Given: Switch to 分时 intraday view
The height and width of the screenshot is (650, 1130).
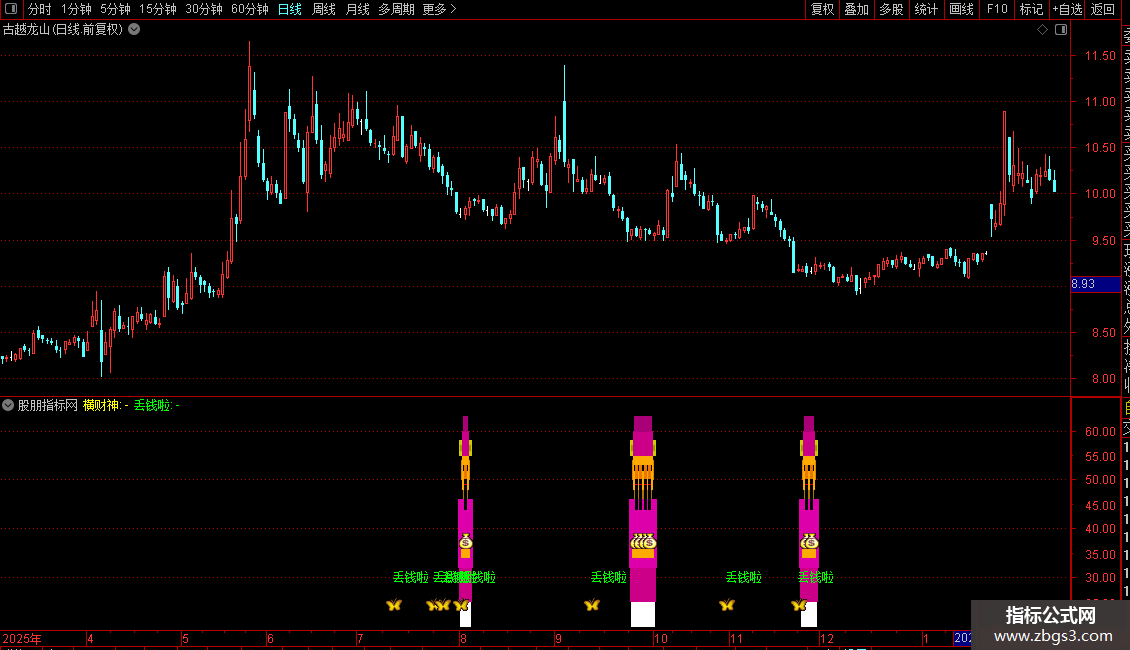Looking at the screenshot, I should 40,9.
